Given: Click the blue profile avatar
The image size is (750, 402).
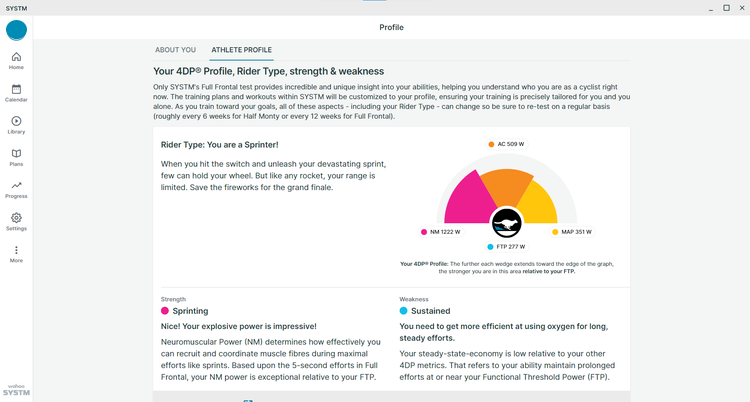Looking at the screenshot, I should coord(16,30).
